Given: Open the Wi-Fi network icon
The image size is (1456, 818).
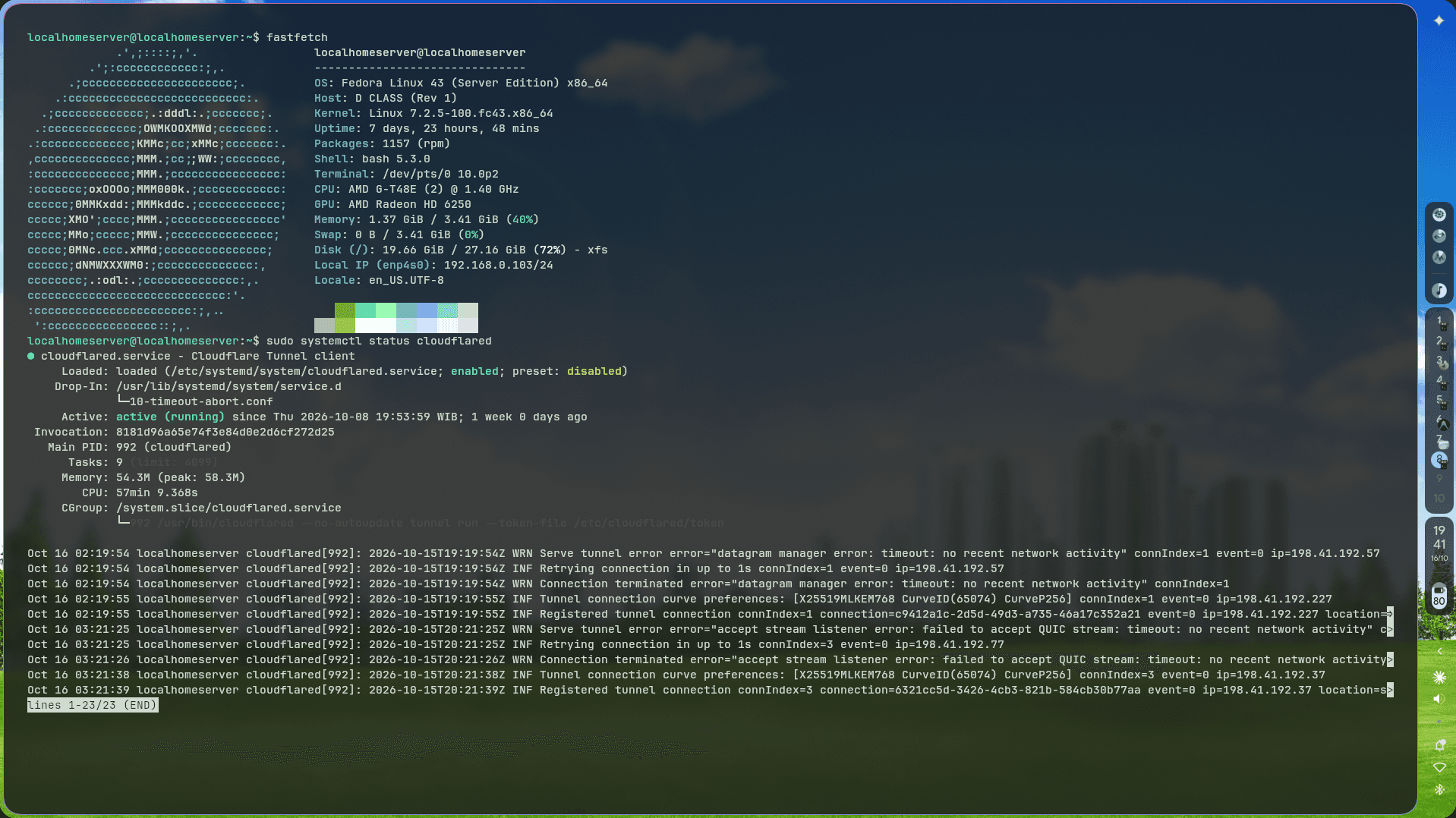Looking at the screenshot, I should (1439, 768).
